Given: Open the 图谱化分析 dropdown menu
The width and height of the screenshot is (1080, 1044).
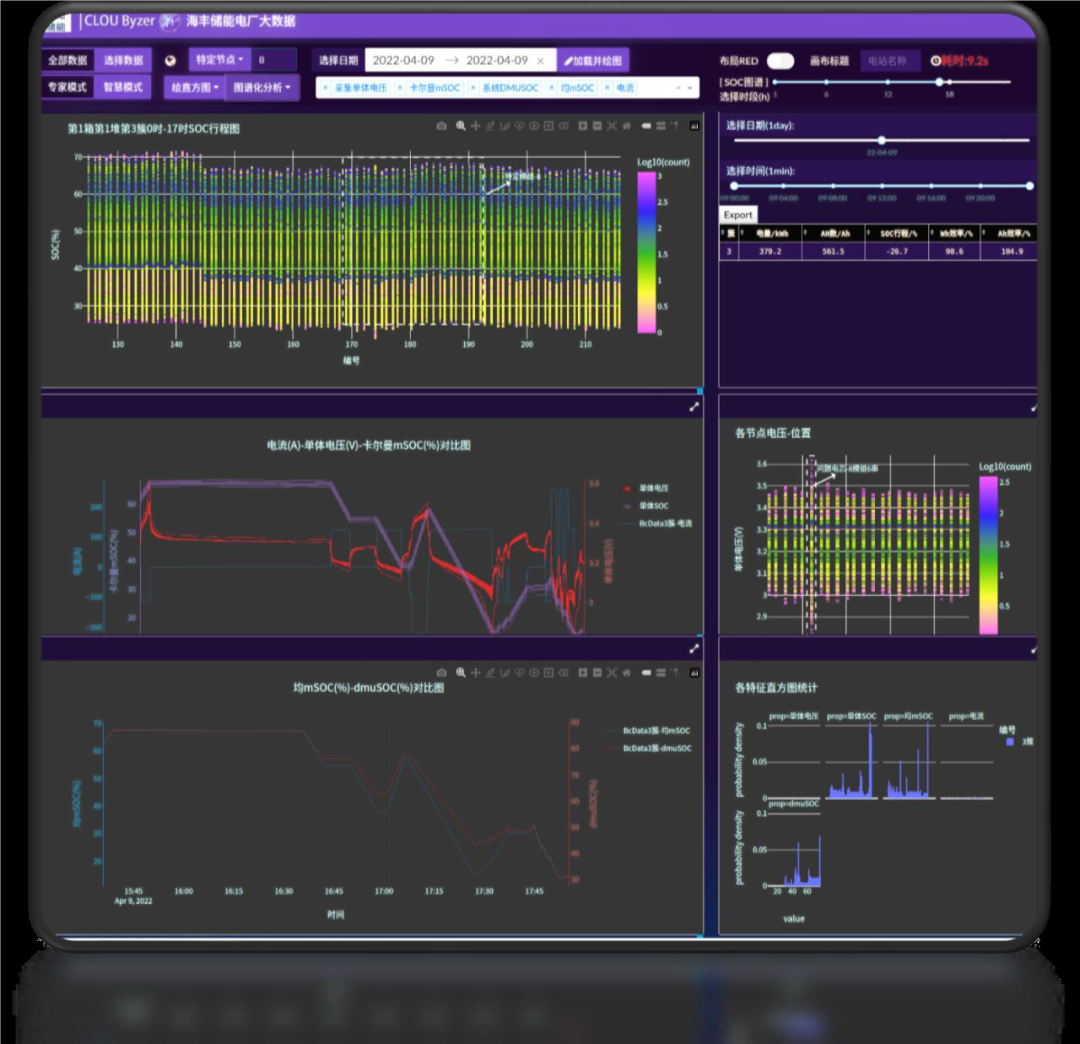Looking at the screenshot, I should [x=261, y=88].
